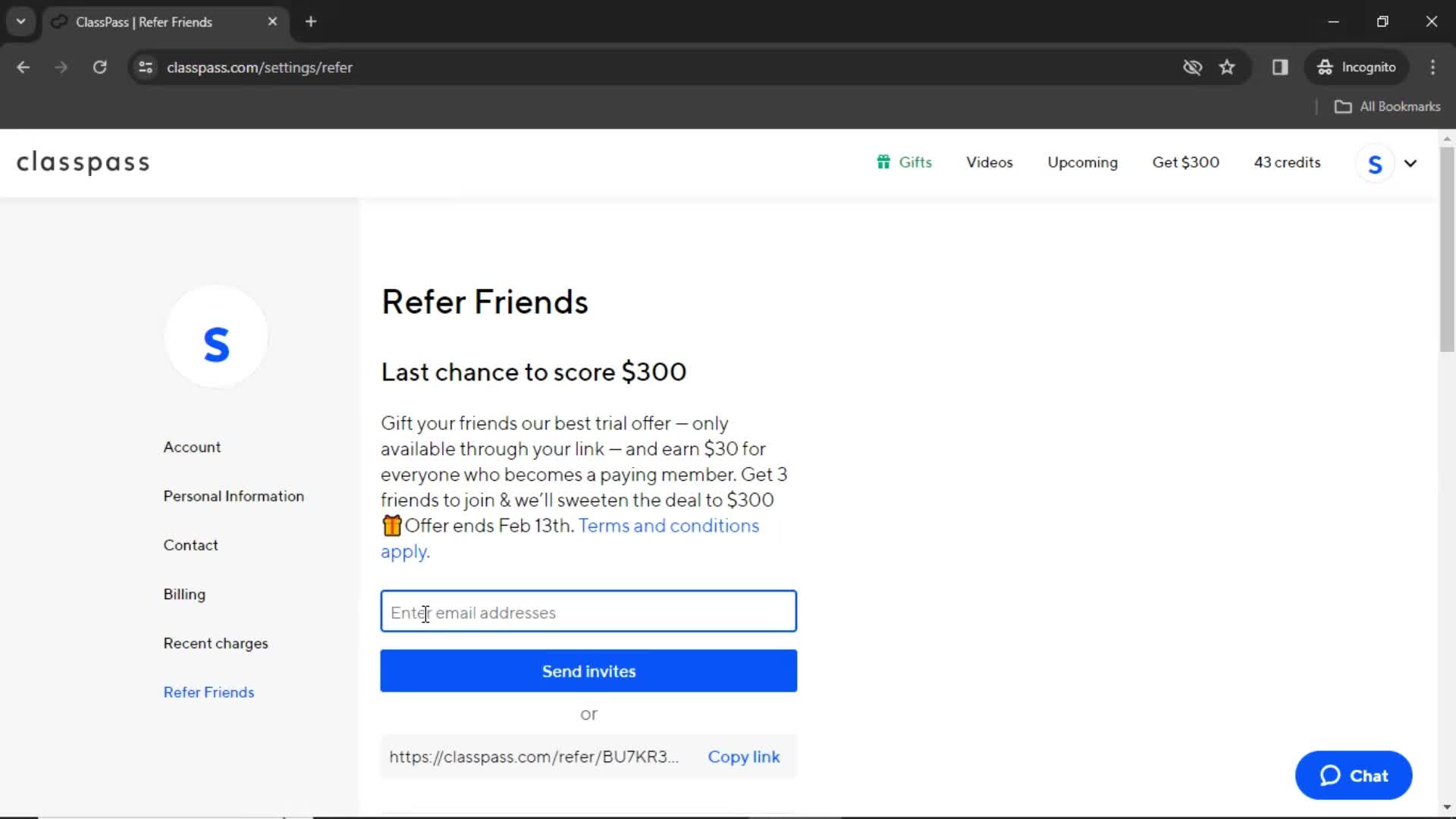Image resolution: width=1456 pixels, height=819 pixels.
Task: Navigate to Personal Information settings
Action: click(x=234, y=496)
